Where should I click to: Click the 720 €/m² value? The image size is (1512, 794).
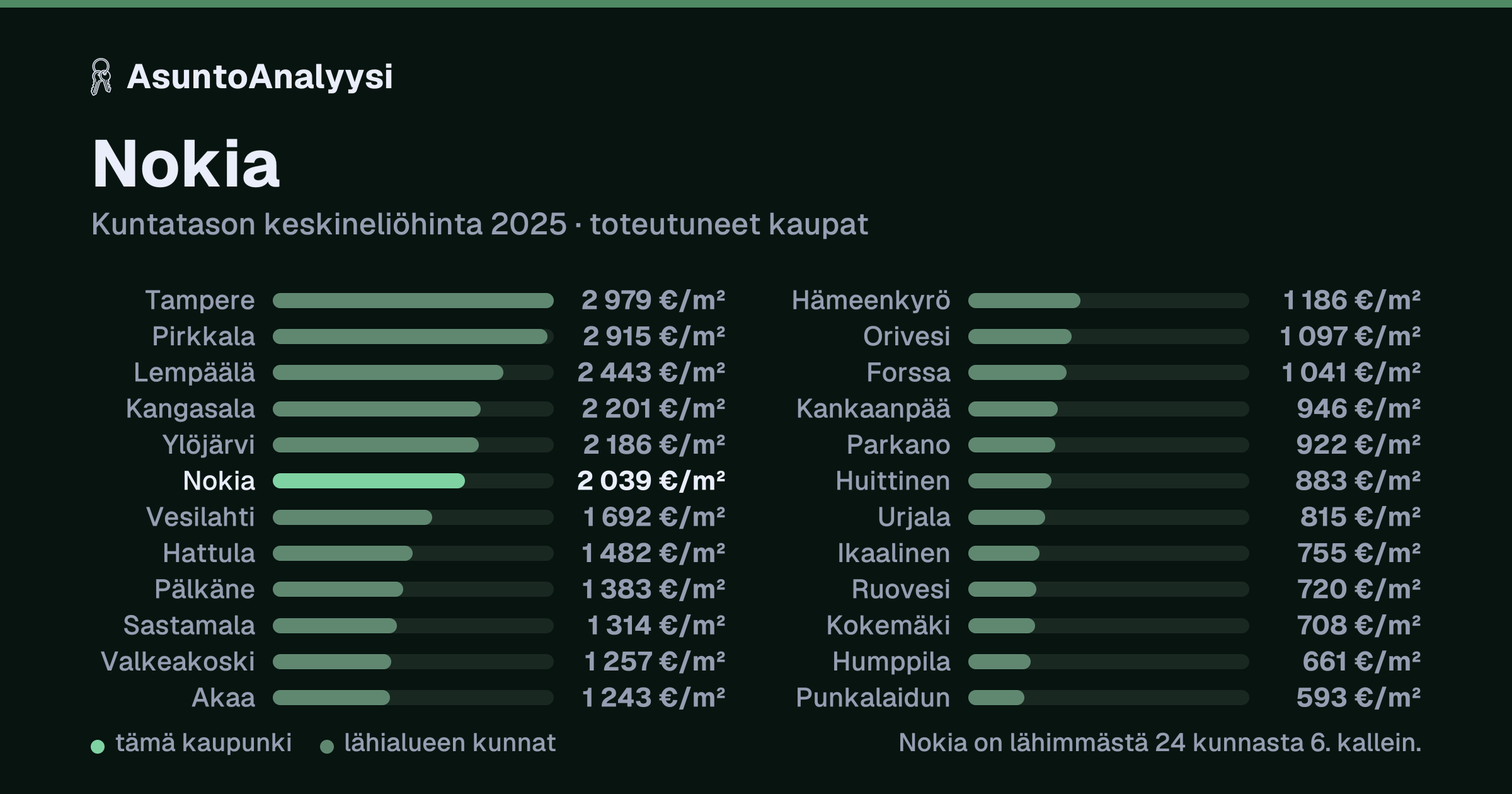[x=1360, y=589]
